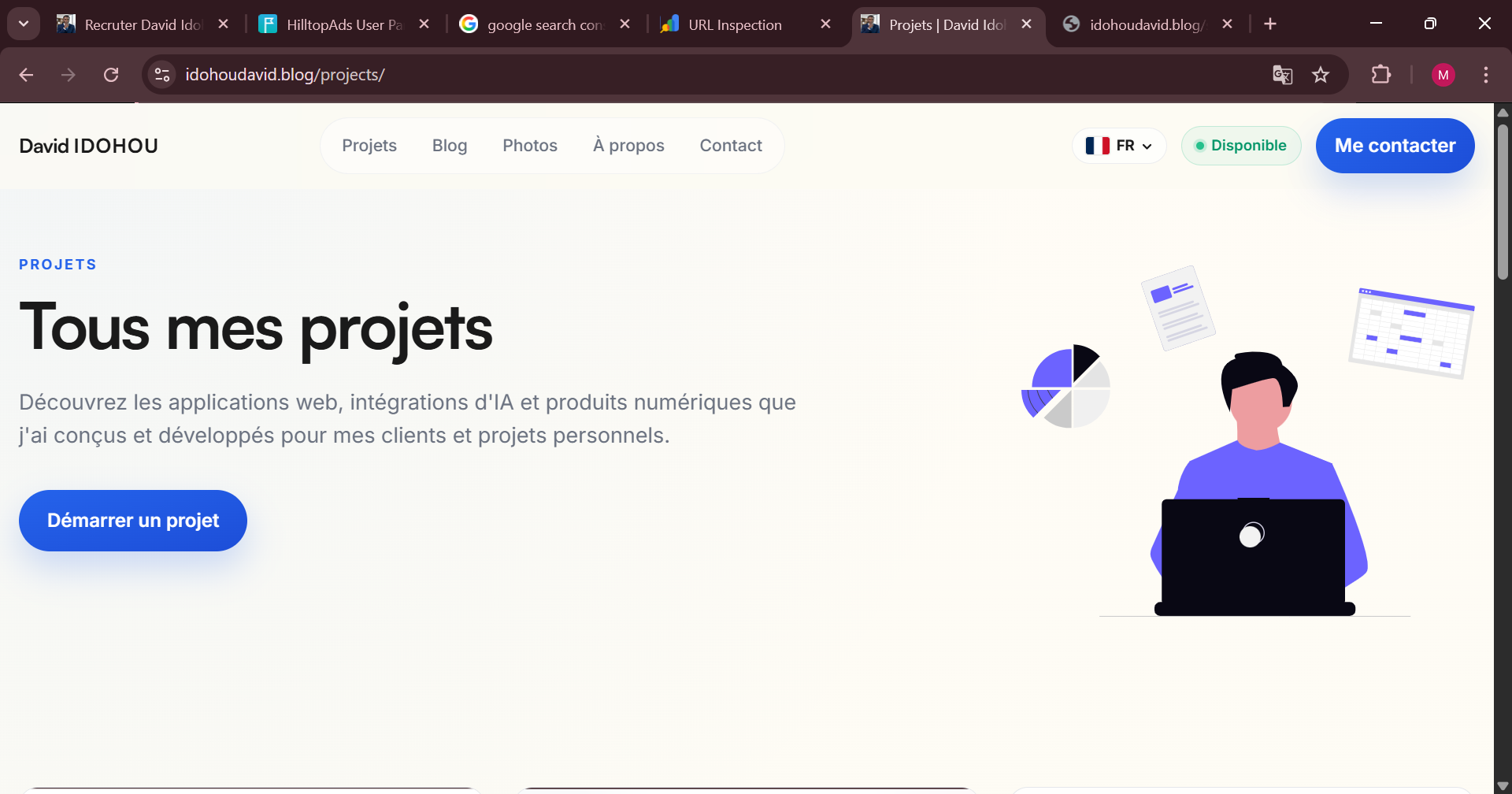The height and width of the screenshot is (794, 1512).
Task: Click the Me contacter button
Action: point(1395,146)
